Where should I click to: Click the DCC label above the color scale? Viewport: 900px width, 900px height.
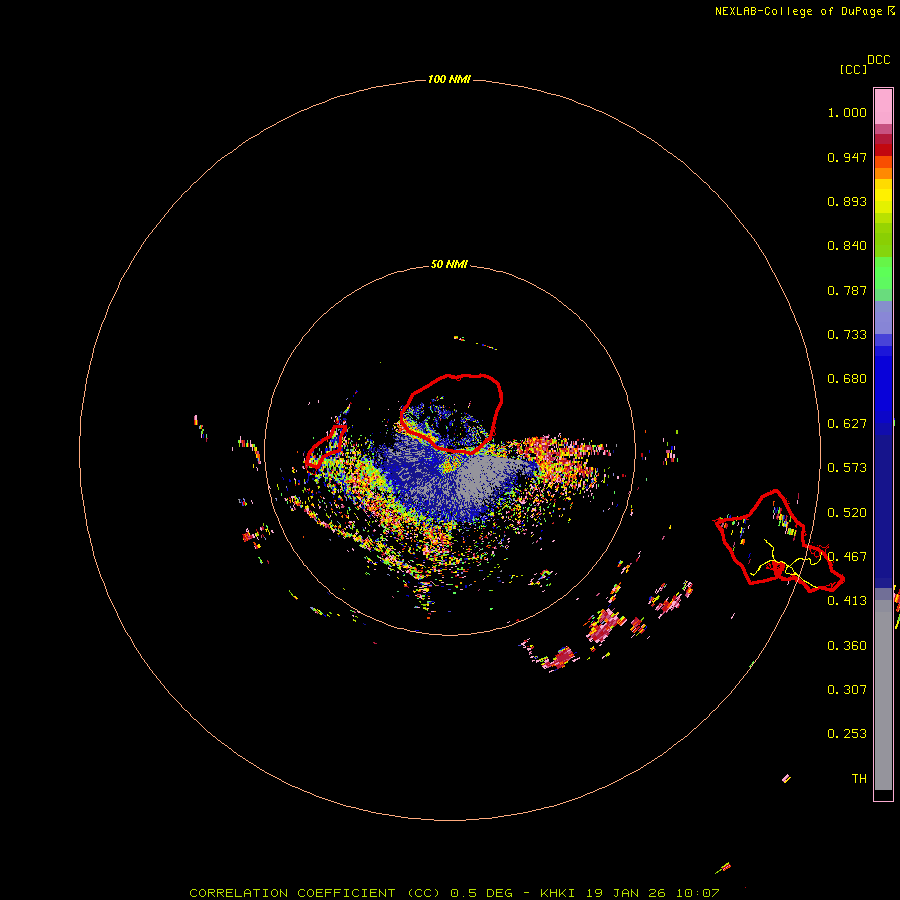point(878,60)
